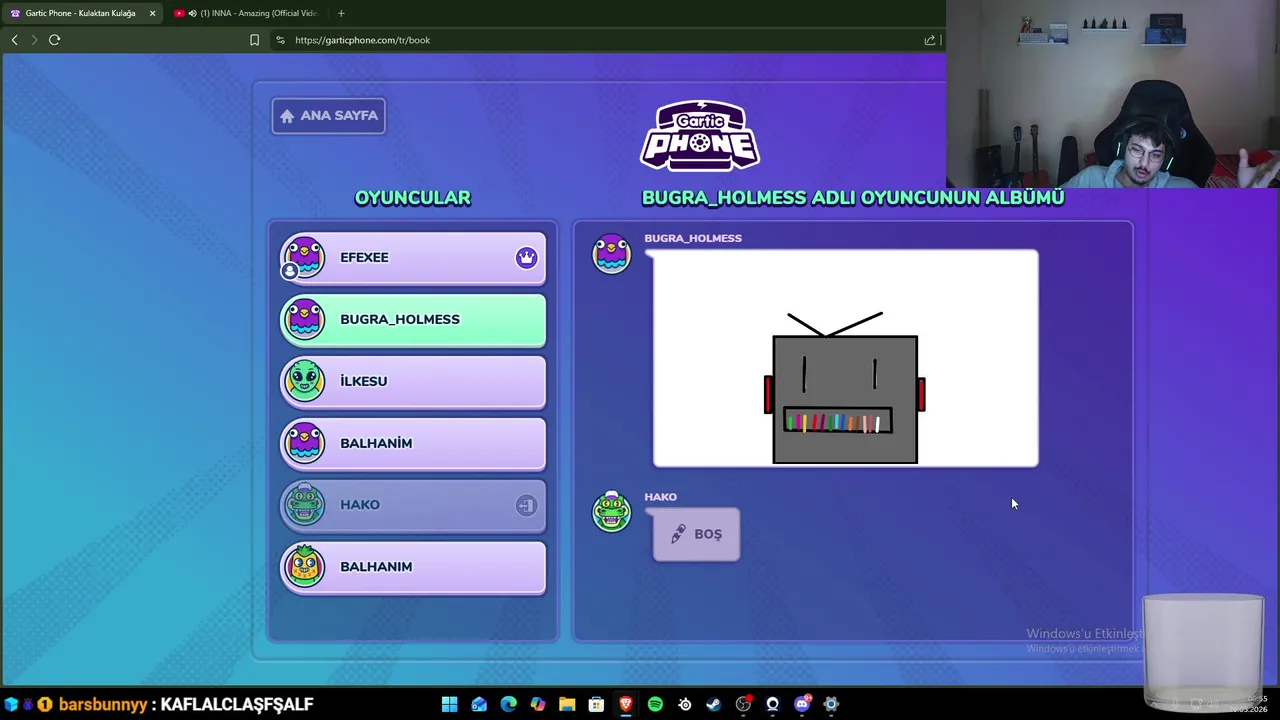The height and width of the screenshot is (720, 1280).
Task: Select player BALHANIM with pineapple avatar
Action: click(x=413, y=567)
